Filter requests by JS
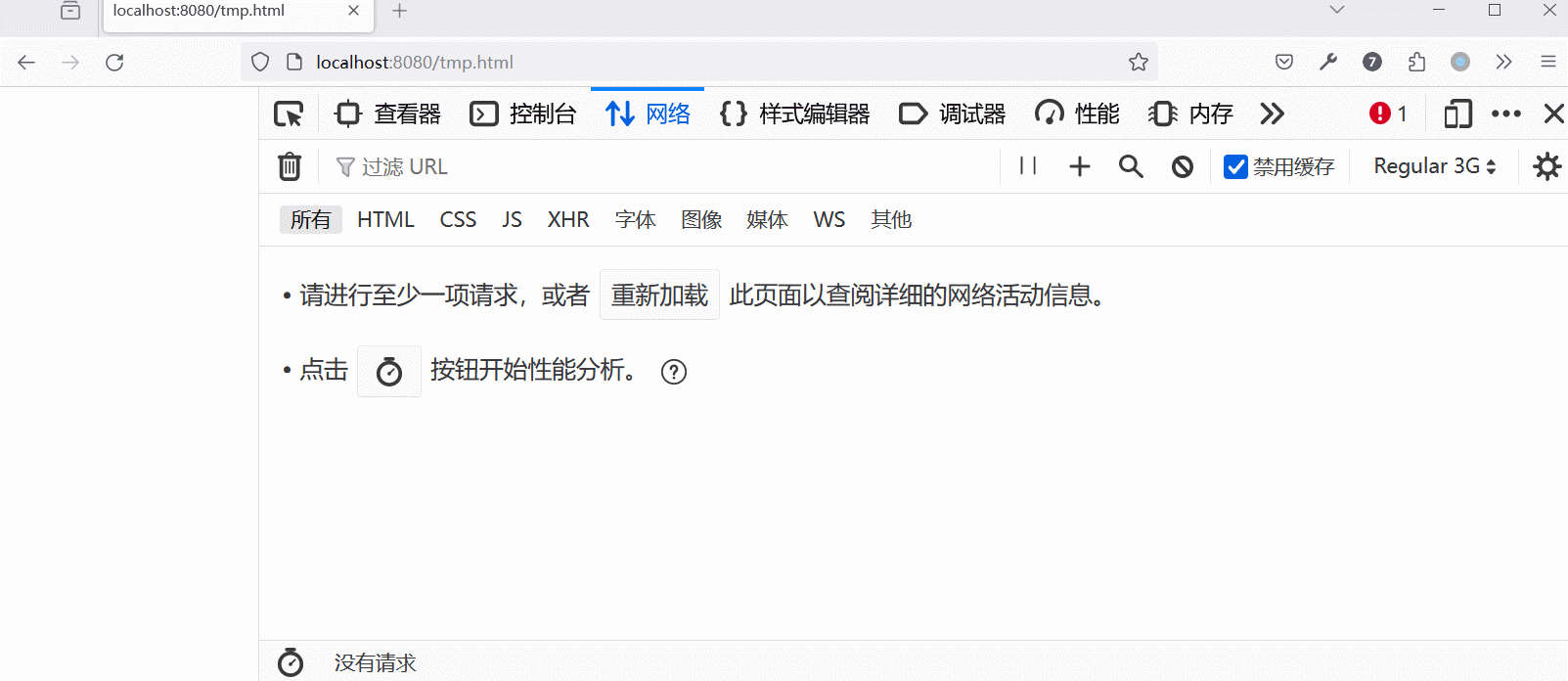The width and height of the screenshot is (1568, 681). [x=512, y=220]
